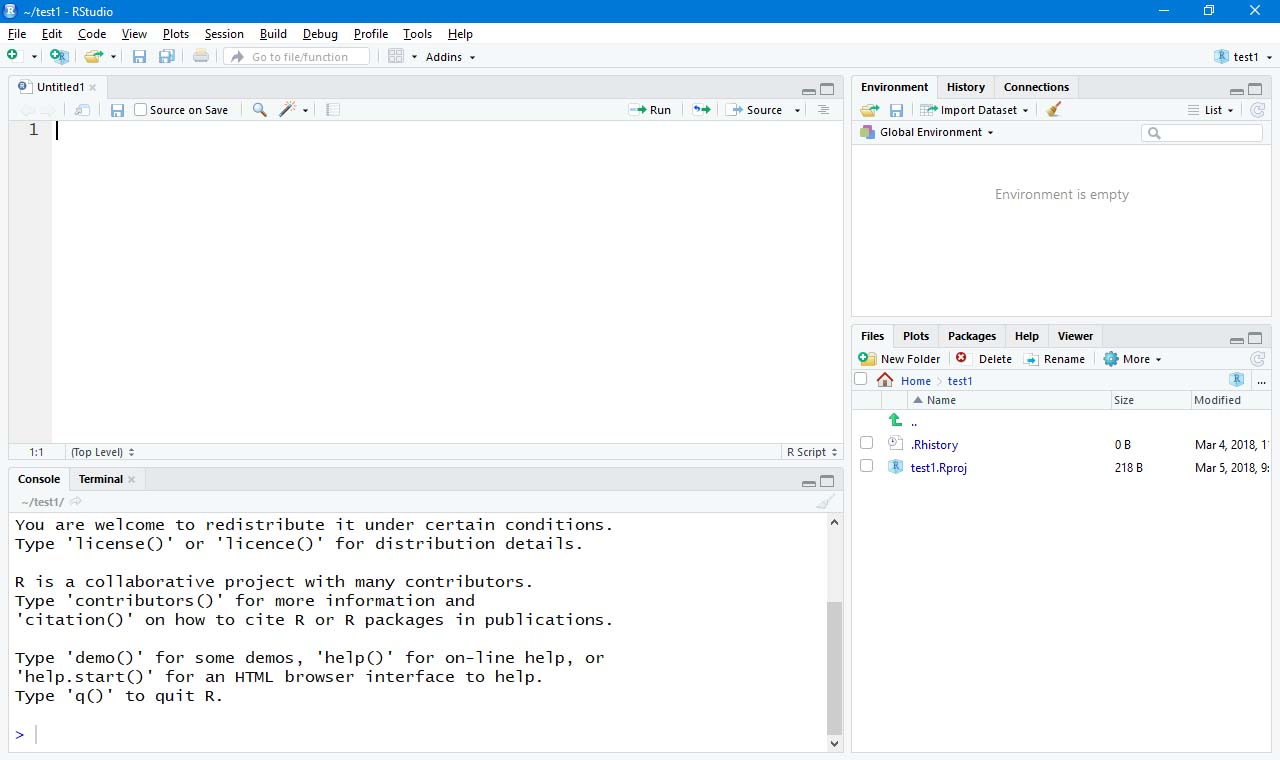The height and width of the screenshot is (760, 1280).
Task: Open the .Rhistory file link
Action: click(x=934, y=444)
